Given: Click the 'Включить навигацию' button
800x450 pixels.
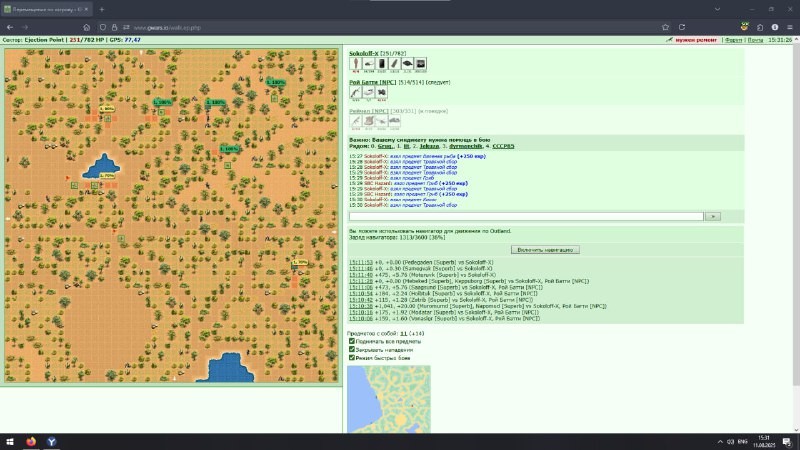Looking at the screenshot, I should 545,249.
